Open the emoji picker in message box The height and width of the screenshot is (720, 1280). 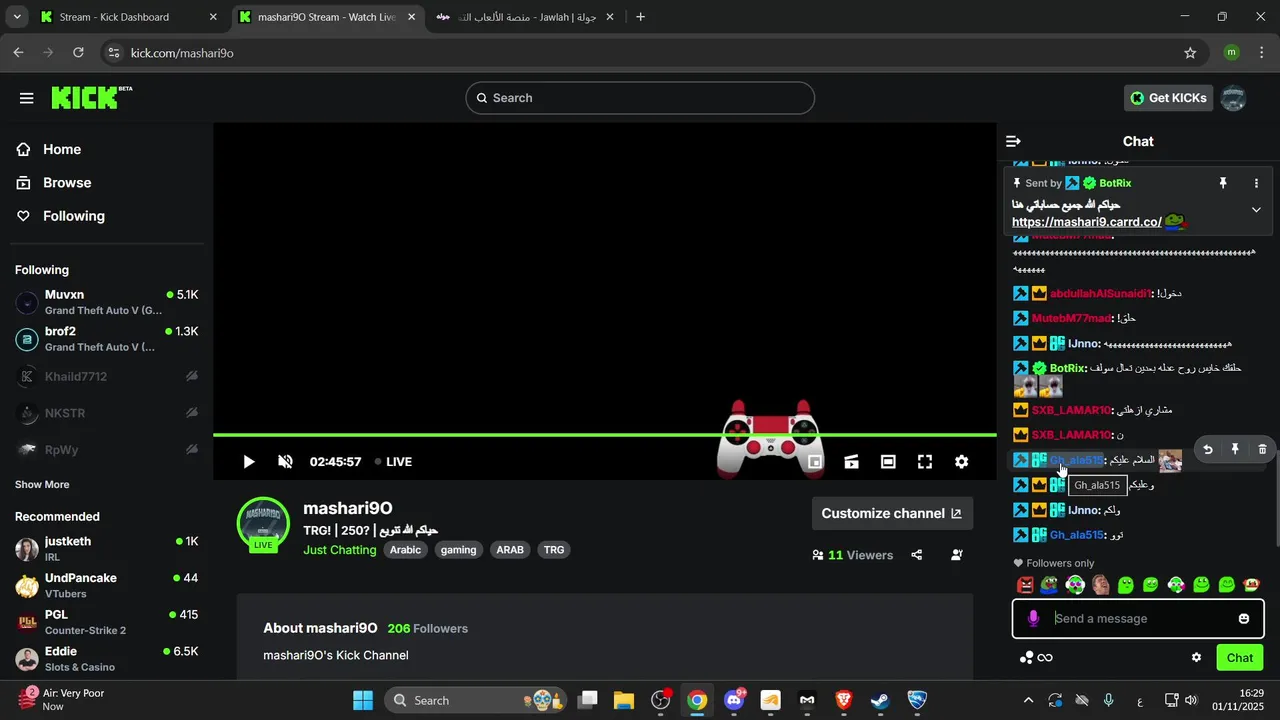click(1244, 619)
